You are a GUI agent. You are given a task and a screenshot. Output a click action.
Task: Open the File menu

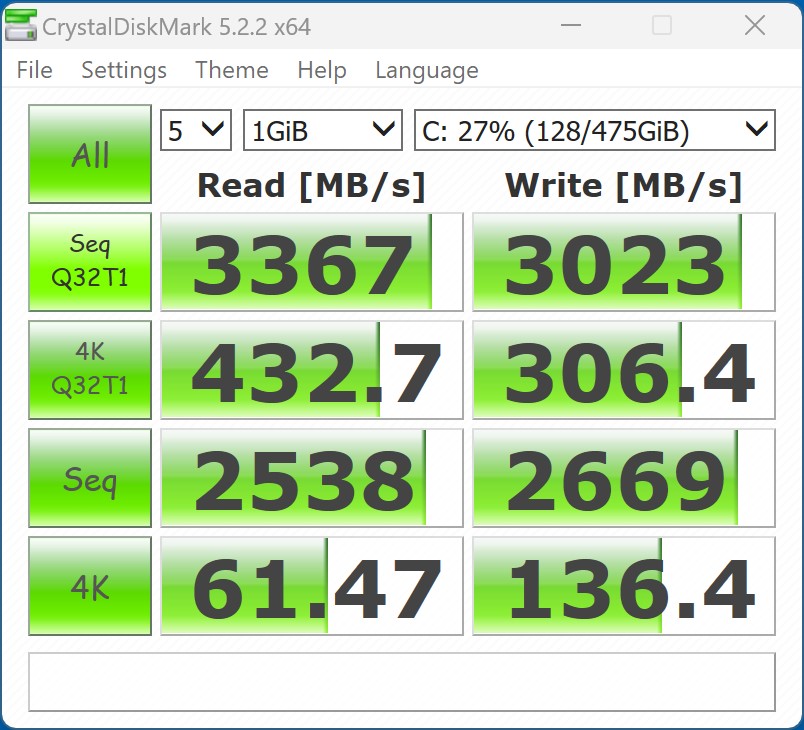tap(34, 70)
